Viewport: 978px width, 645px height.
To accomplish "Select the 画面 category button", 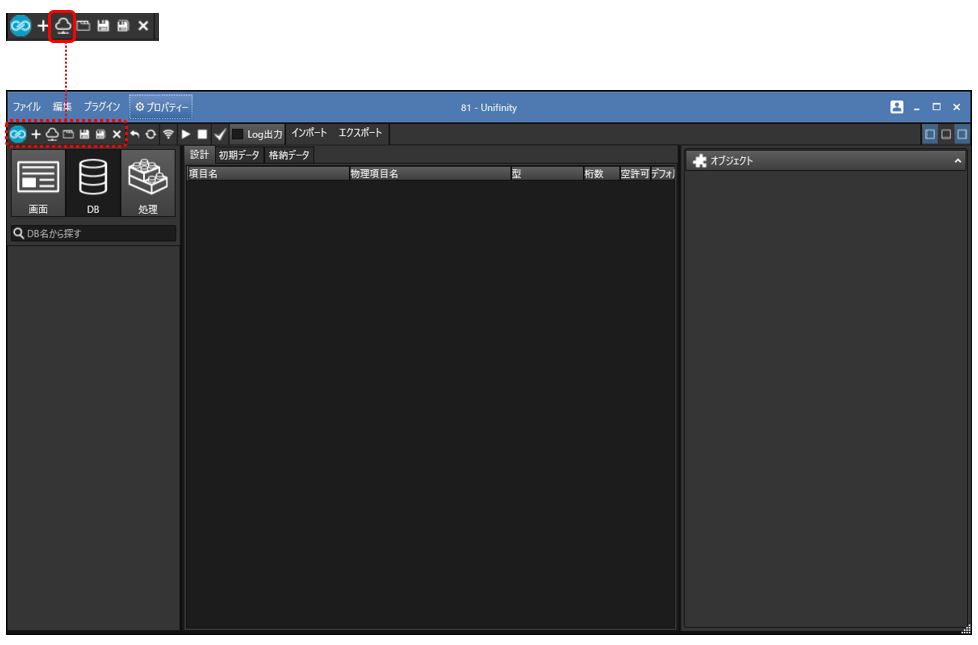I will tap(38, 183).
